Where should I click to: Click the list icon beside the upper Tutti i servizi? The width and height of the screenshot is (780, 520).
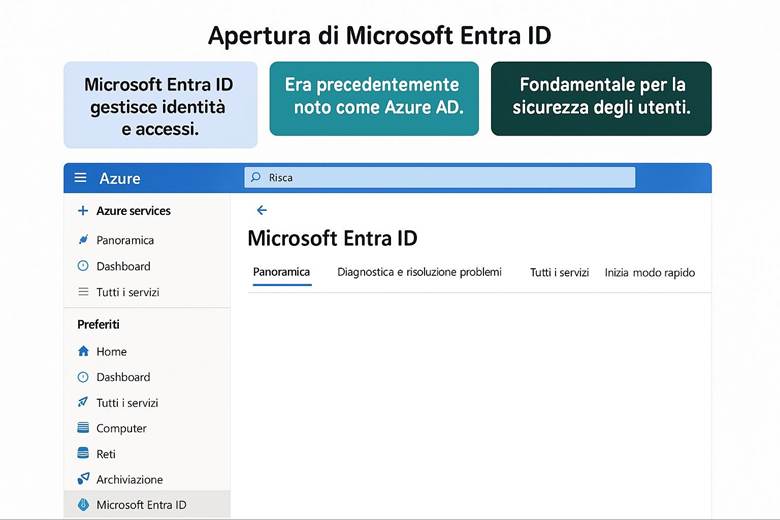point(83,292)
